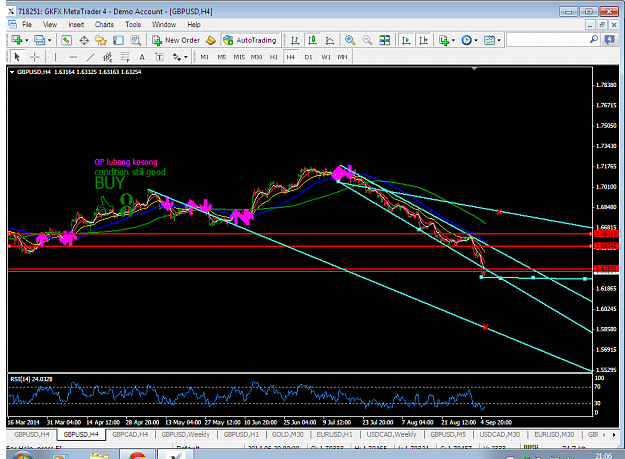The image size is (625, 459).
Task: Switch to bar chart display
Action: pos(295,40)
